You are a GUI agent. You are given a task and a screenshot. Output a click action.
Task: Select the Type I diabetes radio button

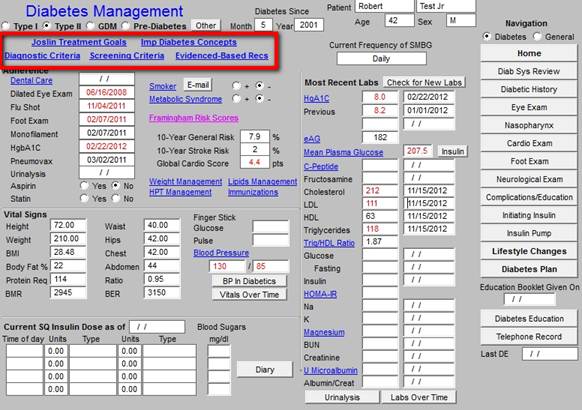tap(6, 26)
